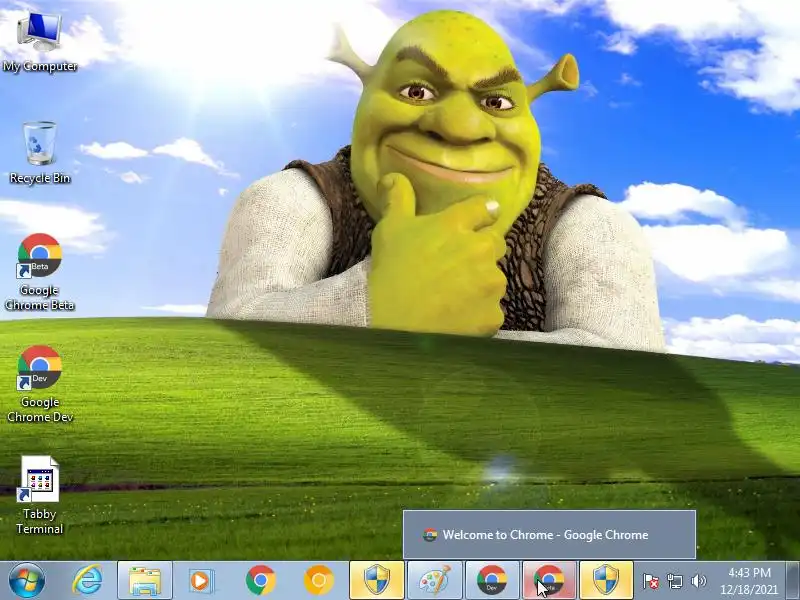Click the first security shield taskbar button

coord(377,581)
